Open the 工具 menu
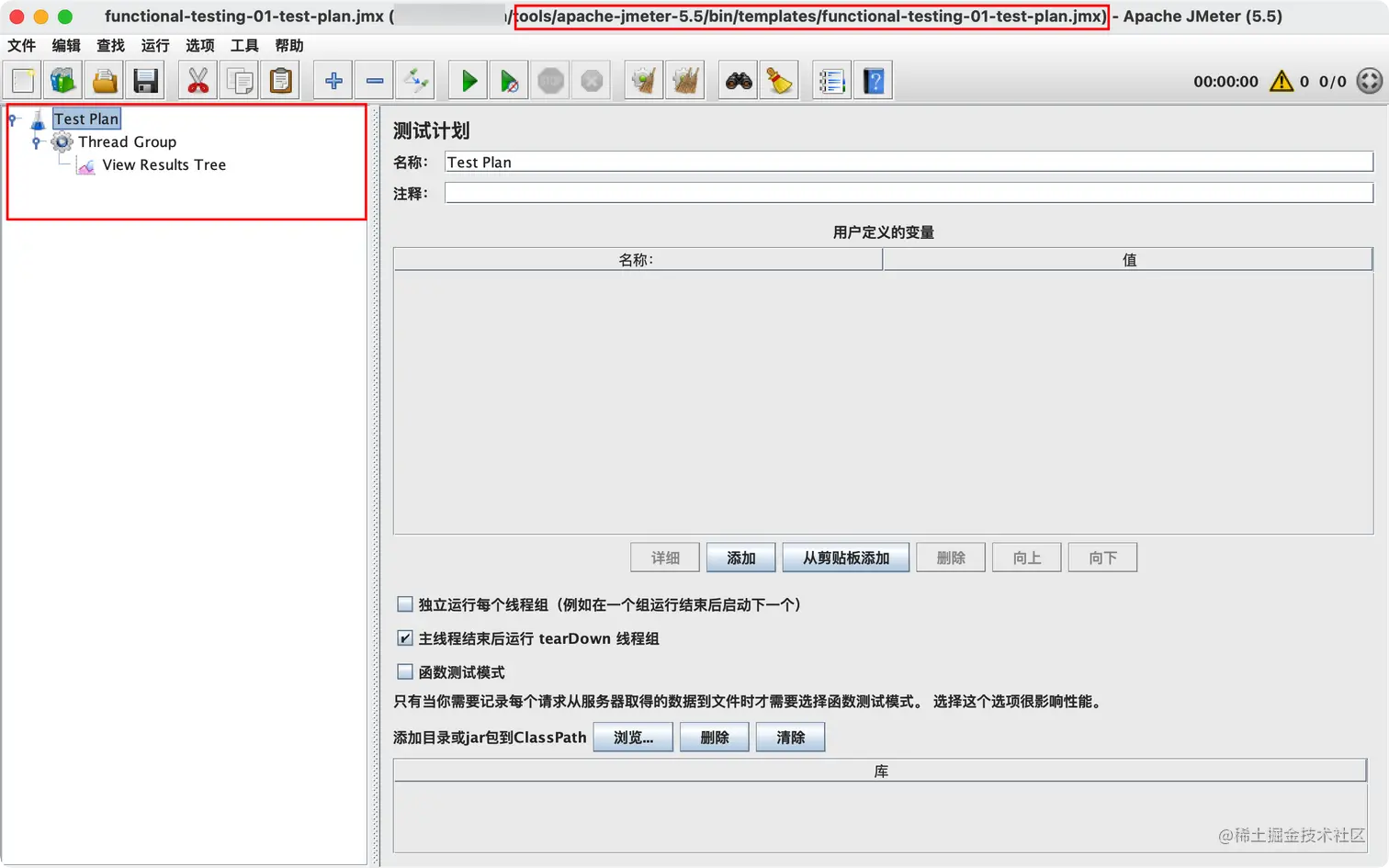The image size is (1389, 868). (x=244, y=45)
